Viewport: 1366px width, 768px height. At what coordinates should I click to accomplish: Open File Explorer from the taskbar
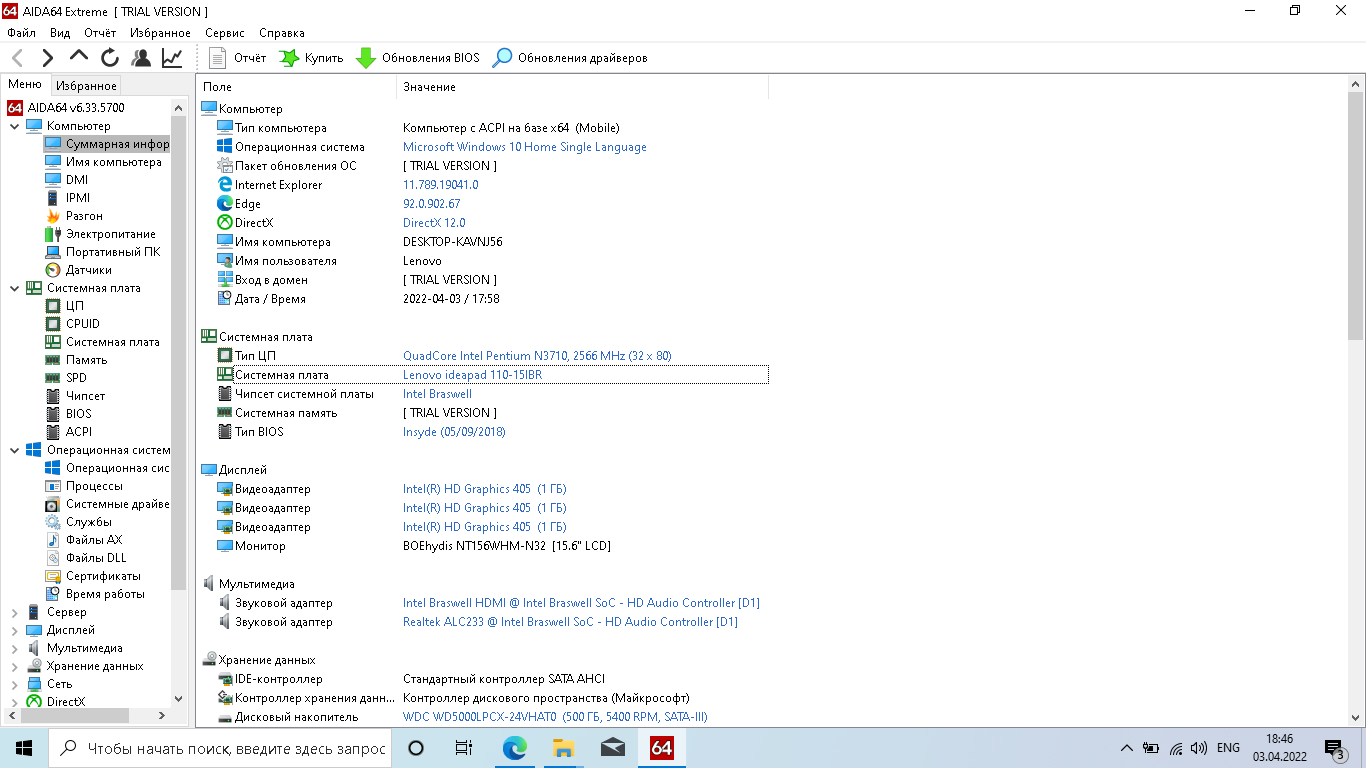pos(563,748)
